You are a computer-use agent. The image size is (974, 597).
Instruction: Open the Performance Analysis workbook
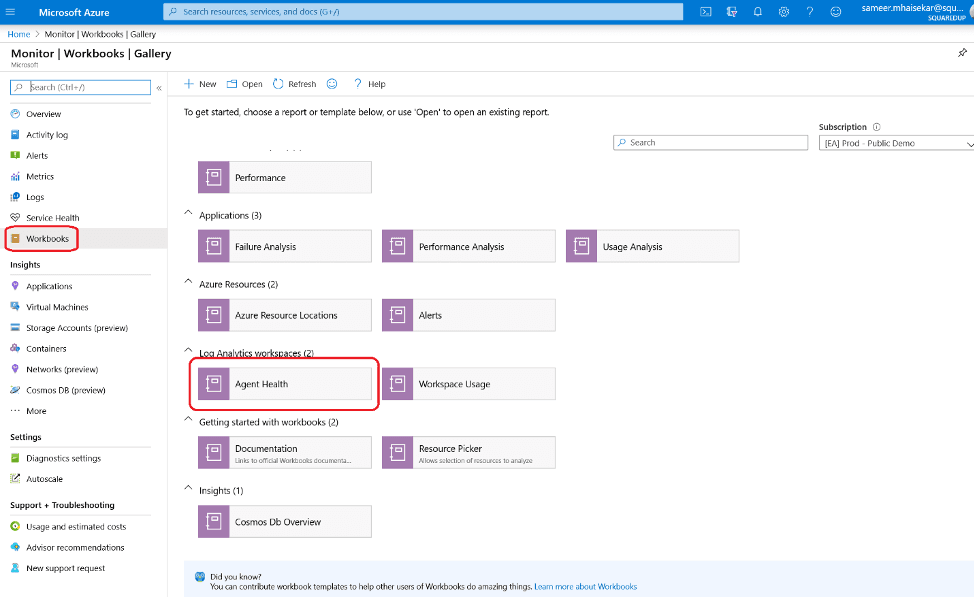tap(468, 246)
